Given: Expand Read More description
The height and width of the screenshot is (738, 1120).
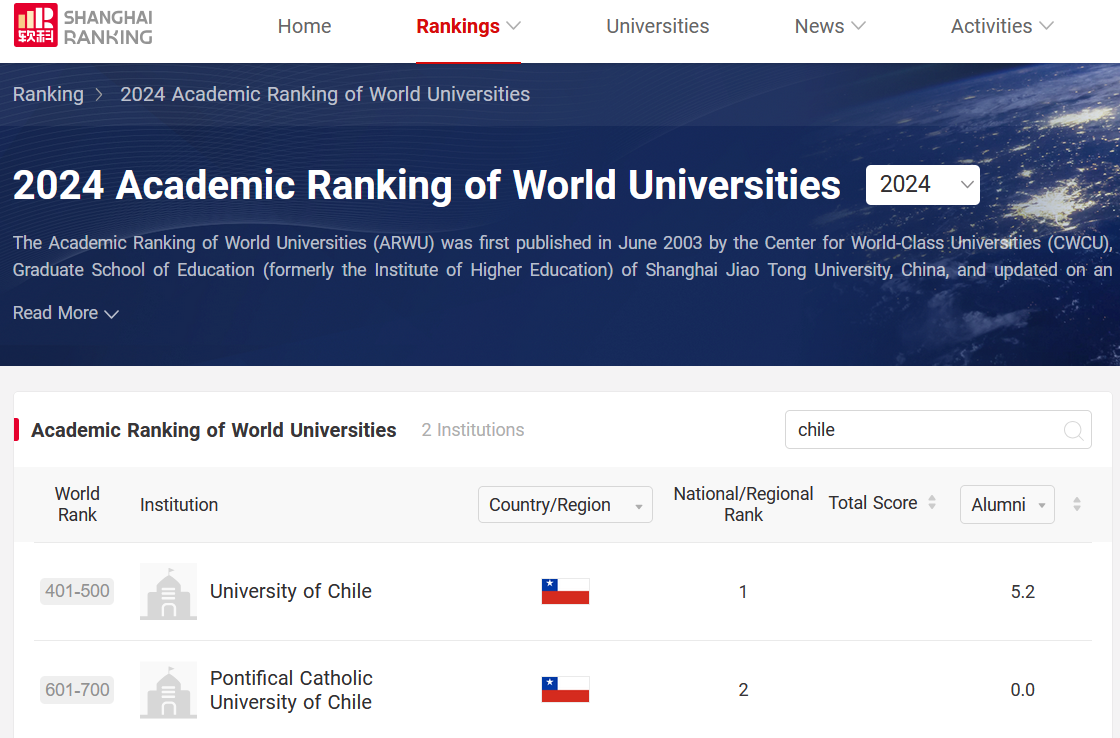Looking at the screenshot, I should [x=66, y=313].
